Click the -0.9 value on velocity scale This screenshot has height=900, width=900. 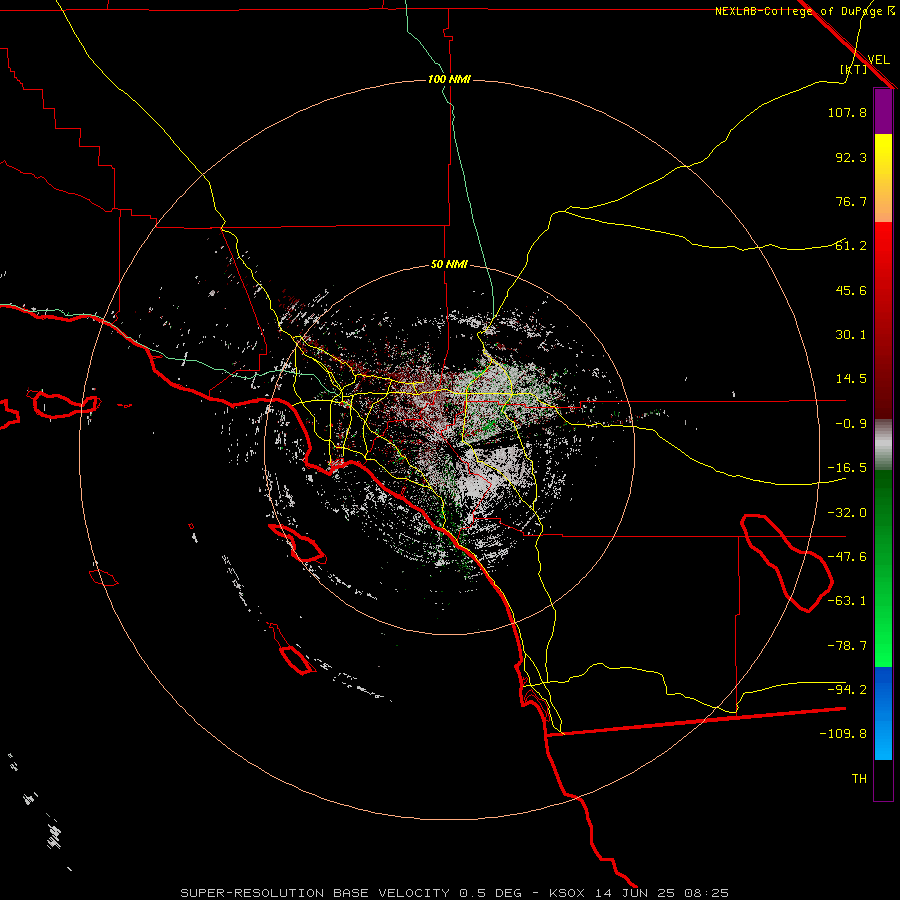851,424
